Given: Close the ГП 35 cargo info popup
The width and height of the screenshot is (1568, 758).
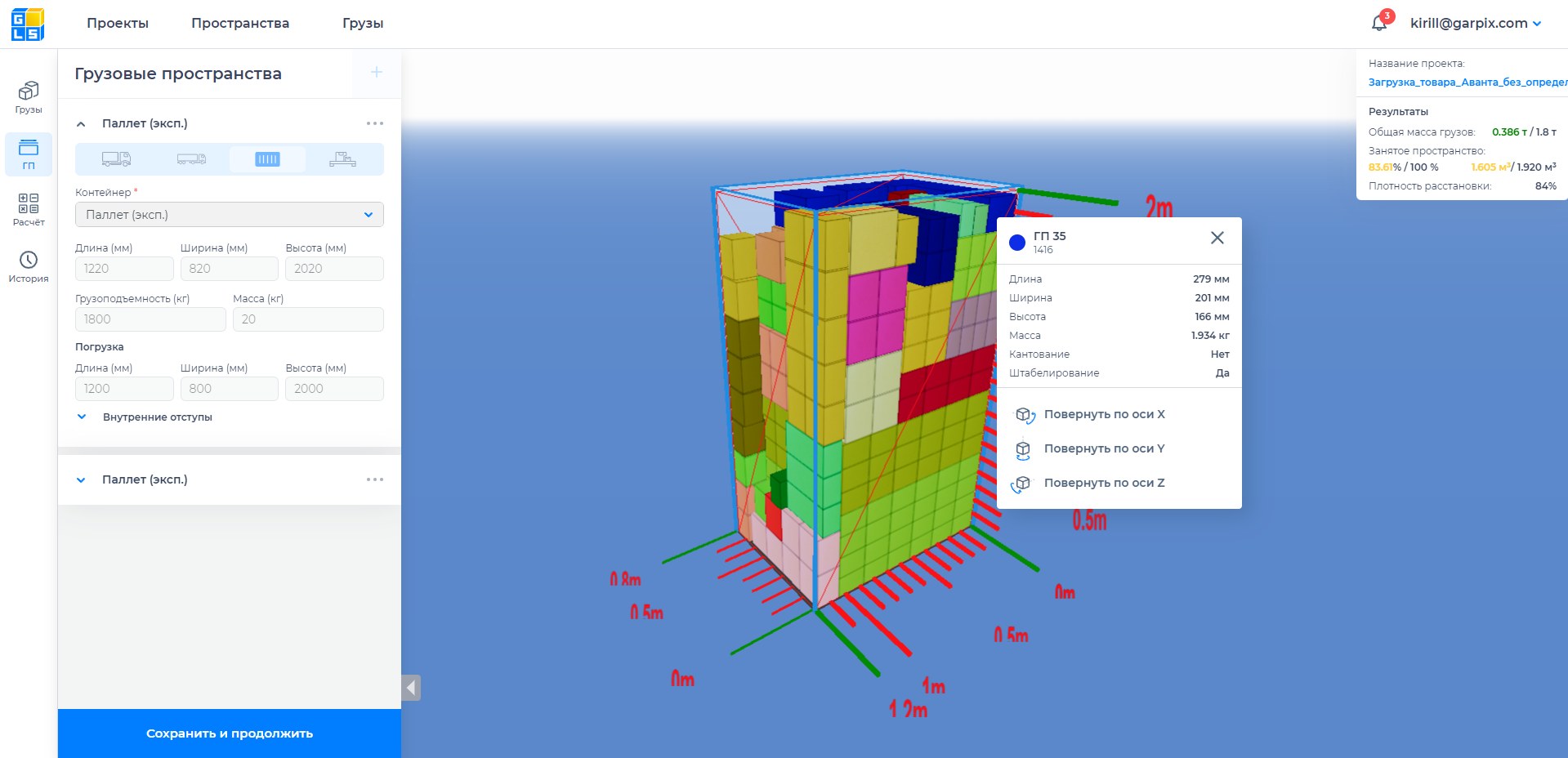Looking at the screenshot, I should (x=1217, y=238).
